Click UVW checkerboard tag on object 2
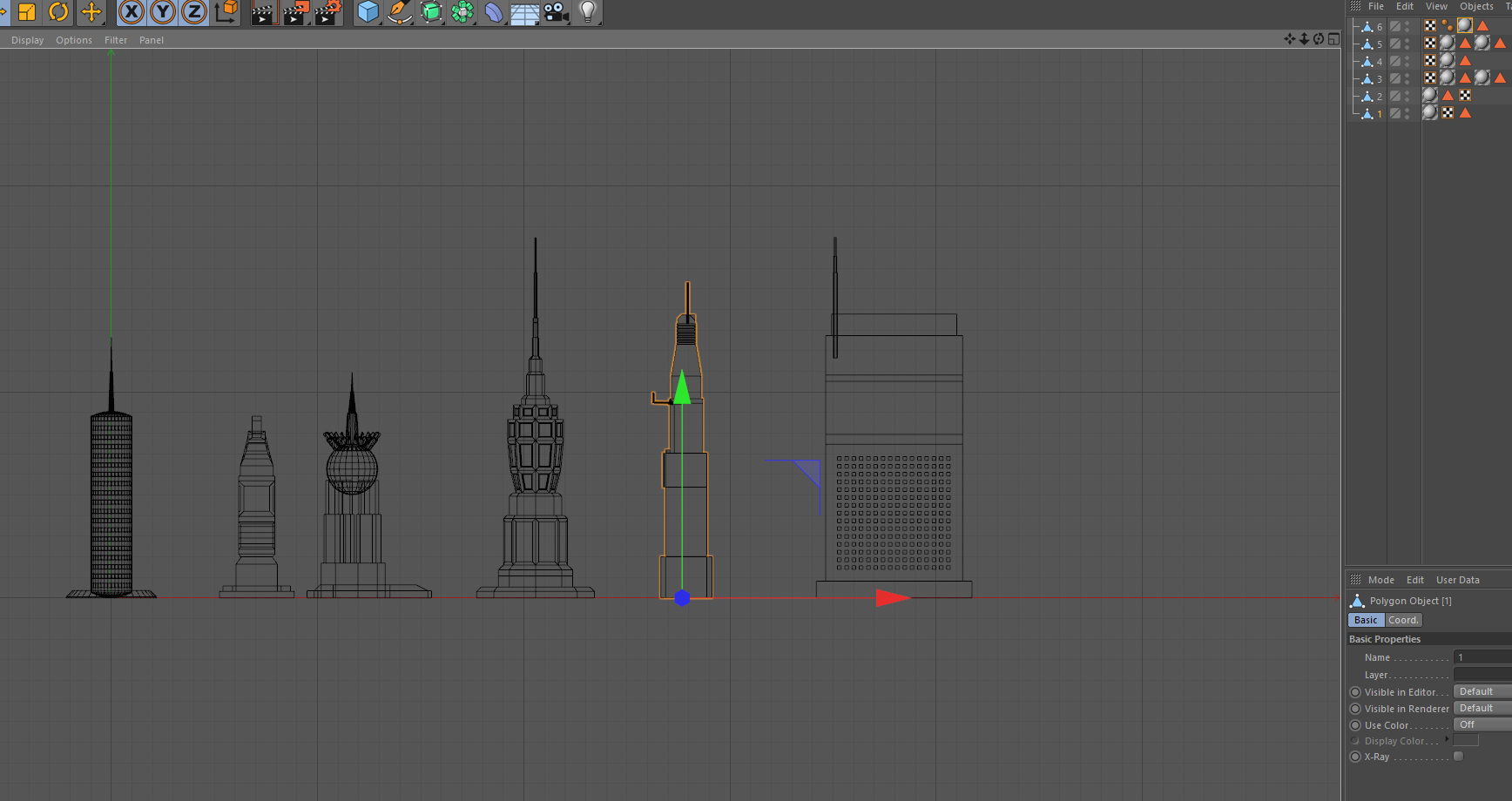The width and height of the screenshot is (1512, 801). [x=1465, y=95]
